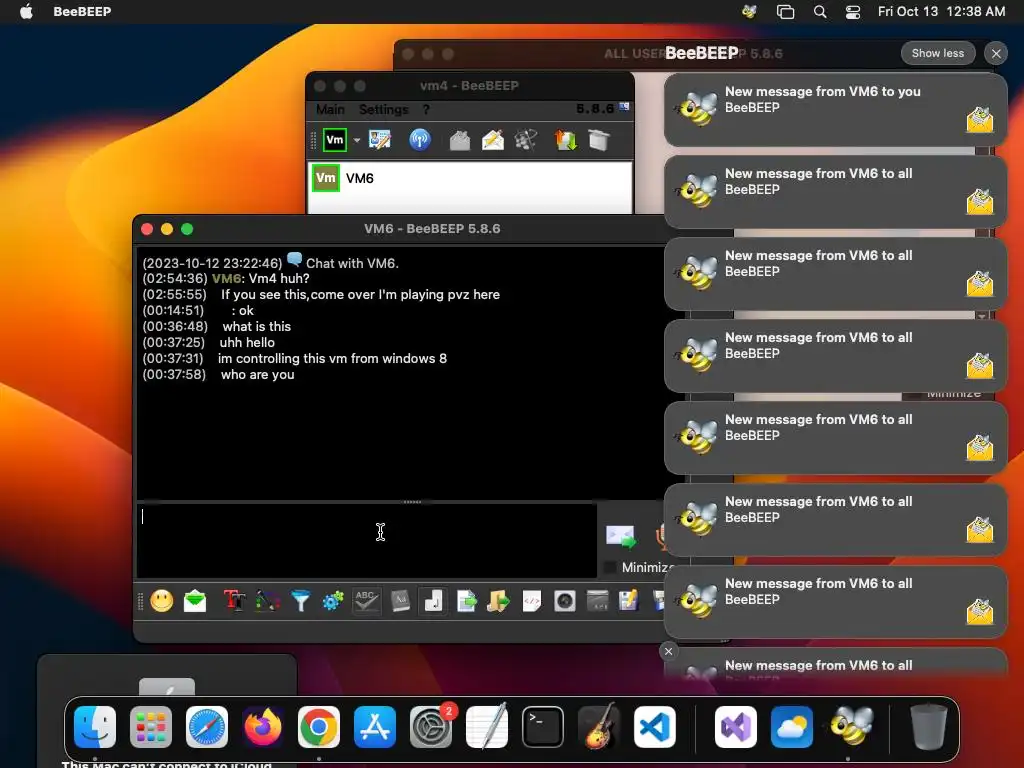Launch Safari from the Dock
Image resolution: width=1024 pixels, height=768 pixels.
[x=207, y=727]
